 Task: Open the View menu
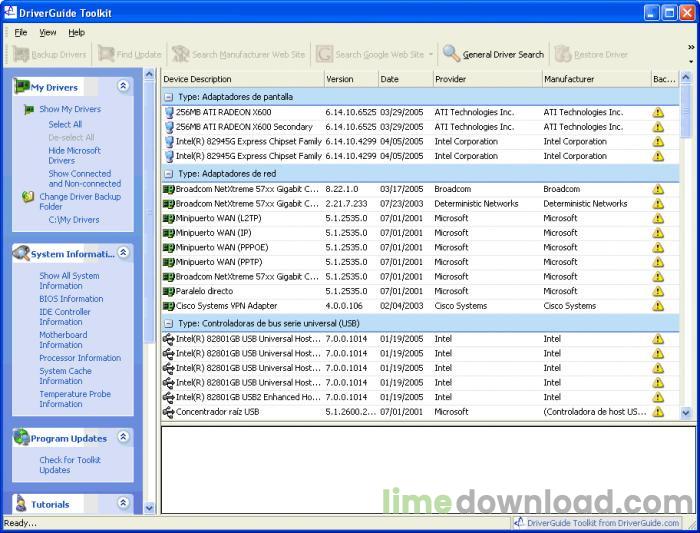pos(47,32)
